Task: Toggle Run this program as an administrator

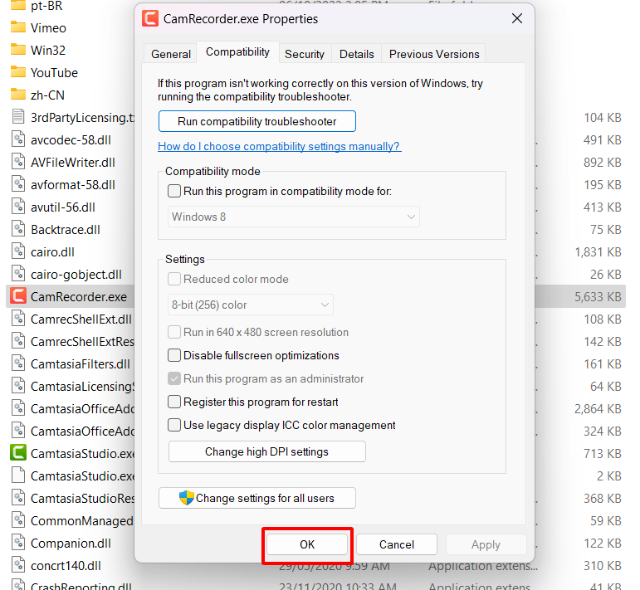Action: 174,379
